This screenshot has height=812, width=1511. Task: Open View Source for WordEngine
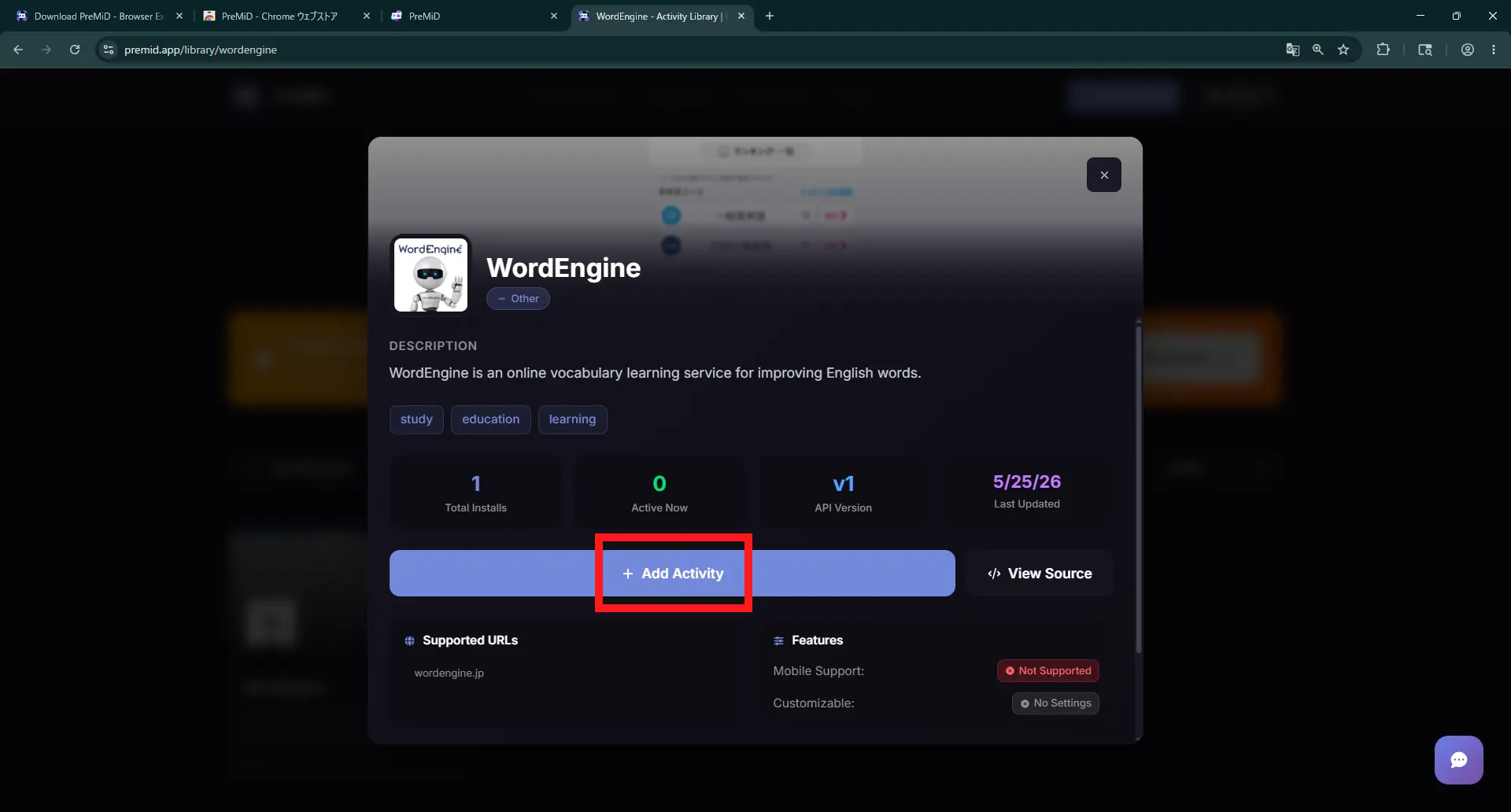(1040, 574)
